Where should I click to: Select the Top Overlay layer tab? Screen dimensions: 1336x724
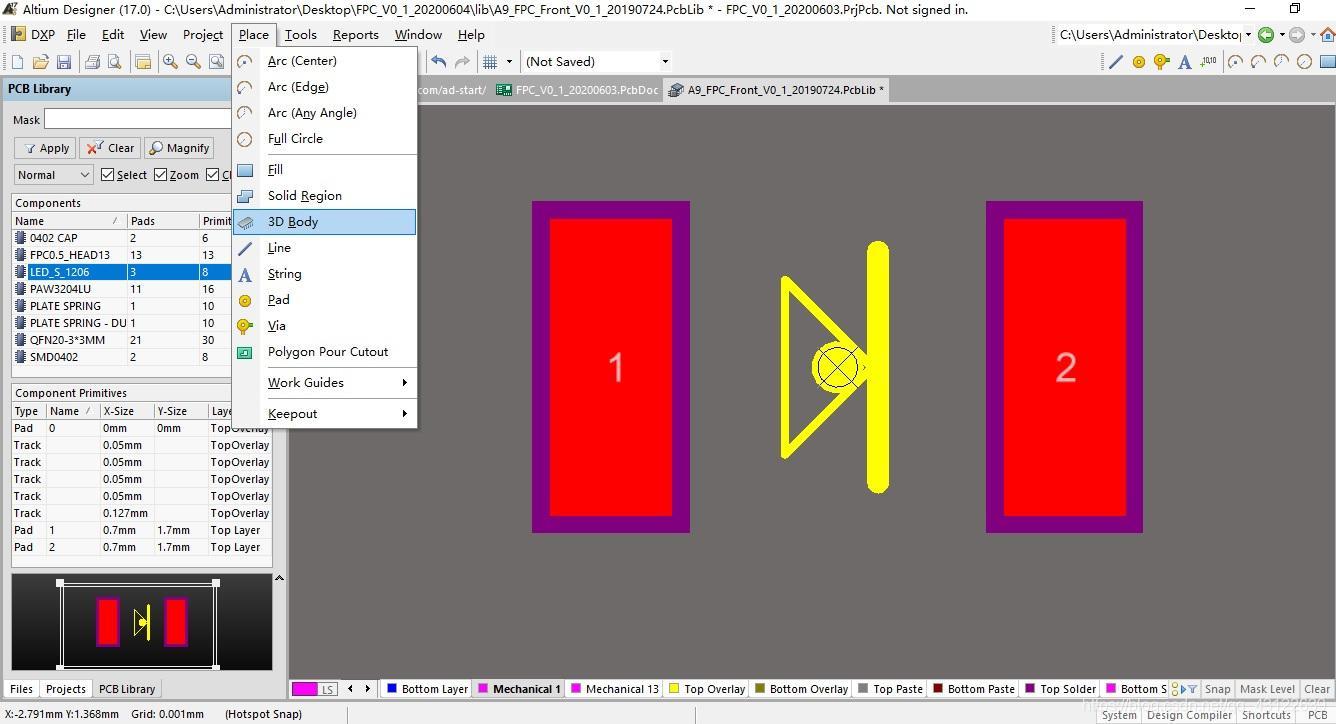point(706,689)
